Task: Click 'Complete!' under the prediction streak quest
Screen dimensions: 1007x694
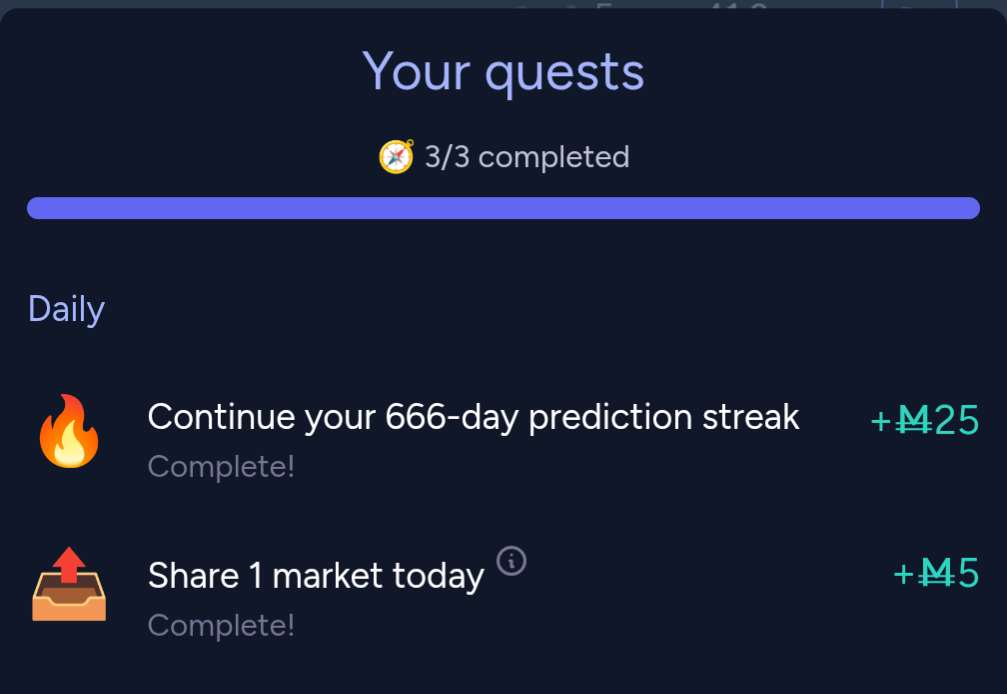Action: click(221, 467)
